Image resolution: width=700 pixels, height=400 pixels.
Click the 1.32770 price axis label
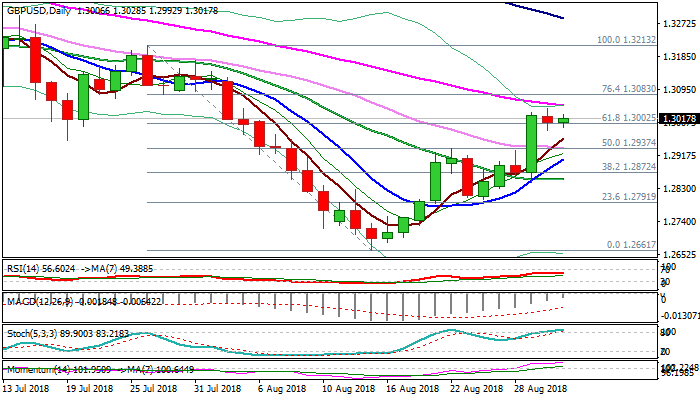tap(679, 23)
